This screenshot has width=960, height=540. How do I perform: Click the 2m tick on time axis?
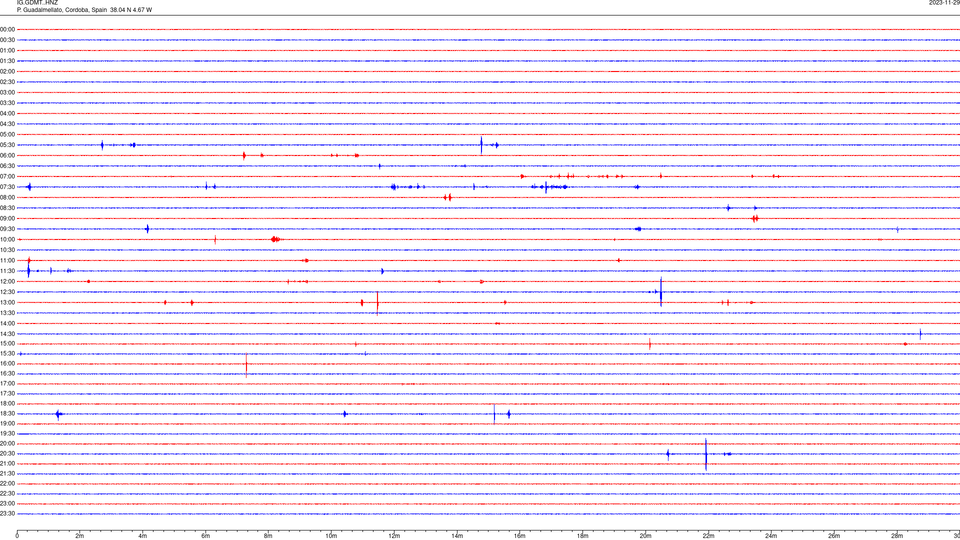pyautogui.click(x=80, y=536)
